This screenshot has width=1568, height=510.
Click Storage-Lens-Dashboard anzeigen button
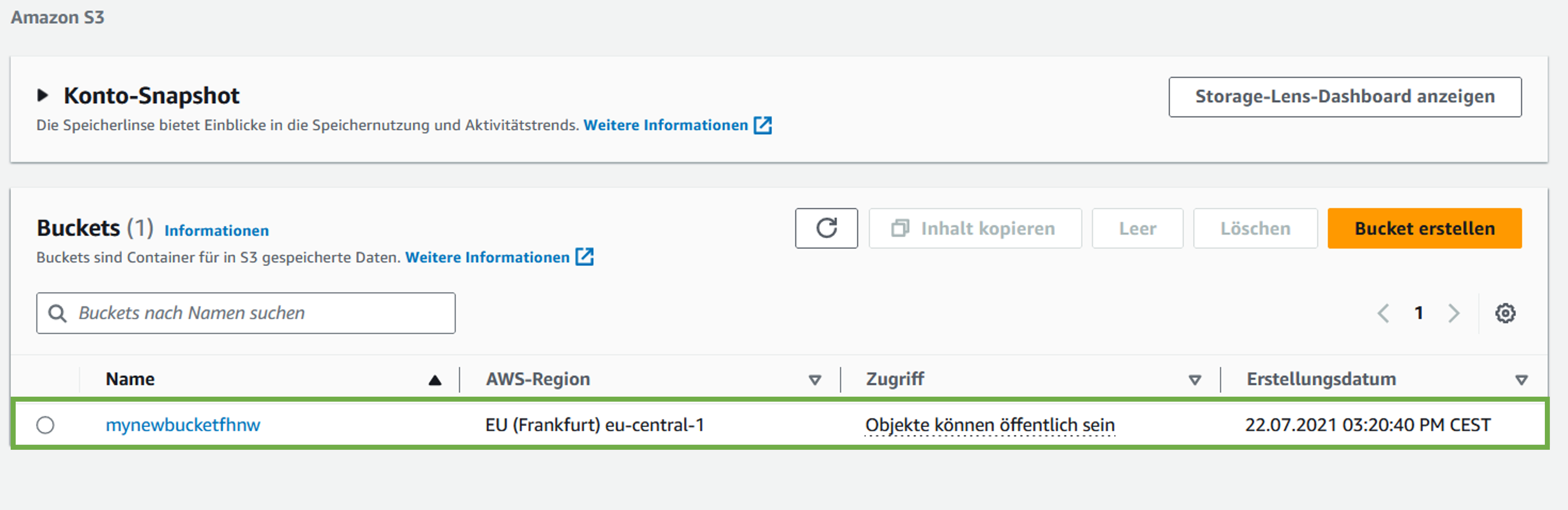1345,97
